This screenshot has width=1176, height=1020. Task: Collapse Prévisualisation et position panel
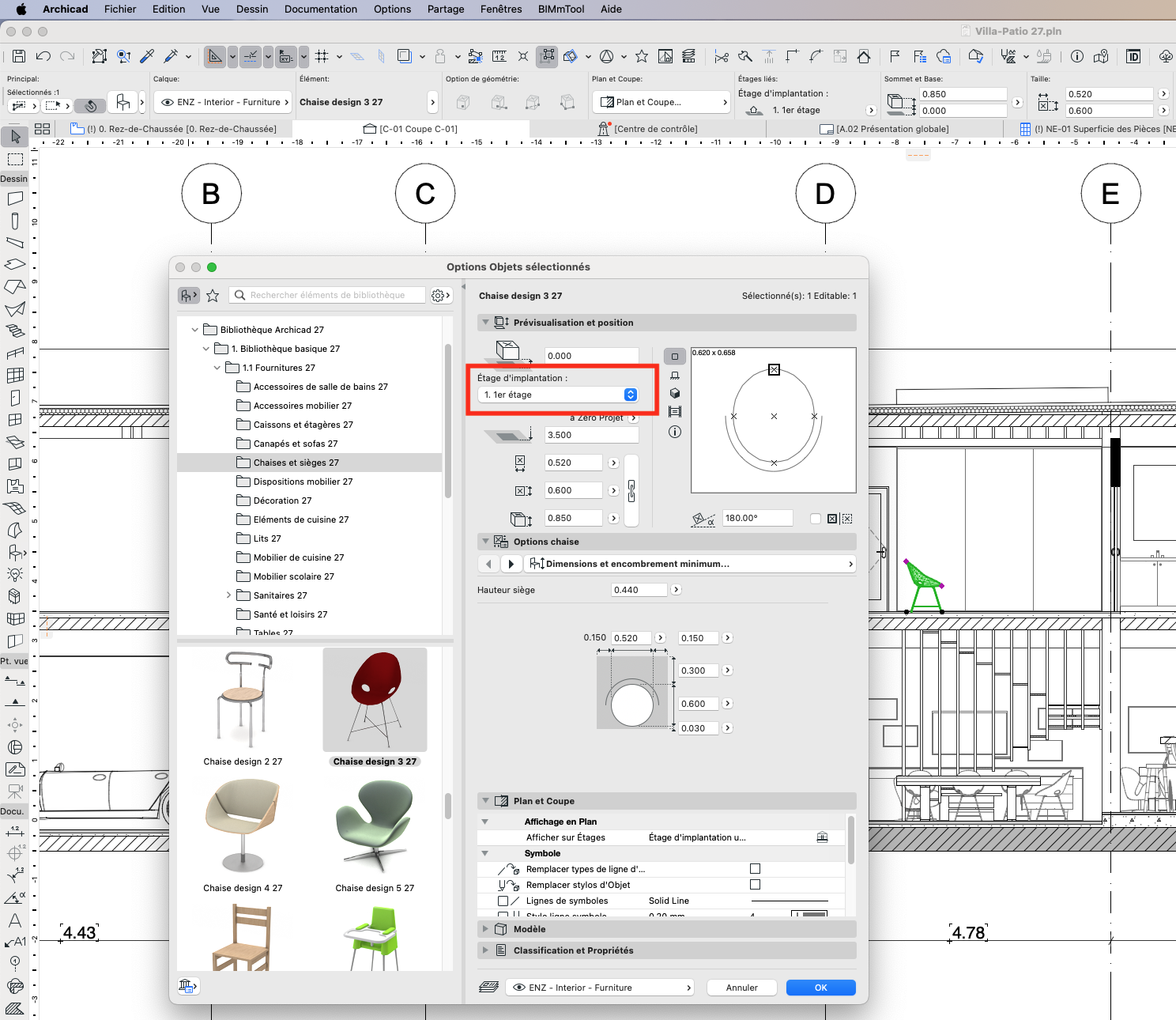485,323
